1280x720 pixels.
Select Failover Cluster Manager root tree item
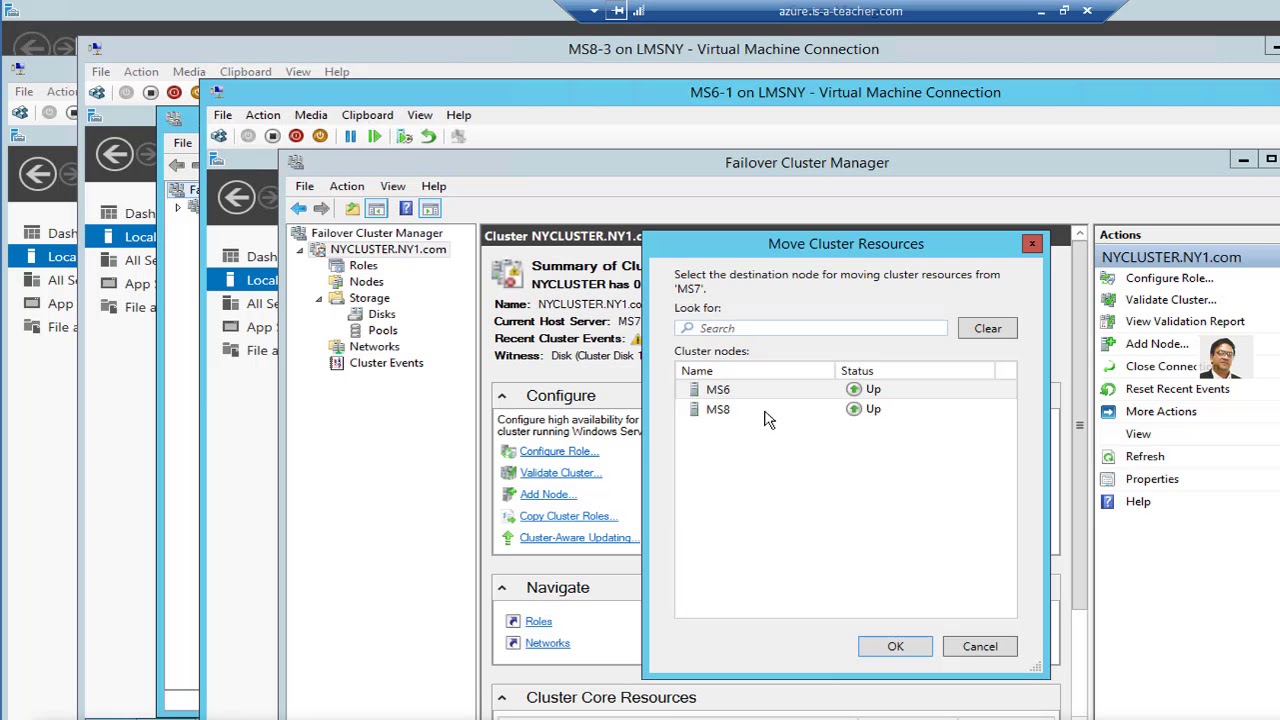click(x=377, y=233)
